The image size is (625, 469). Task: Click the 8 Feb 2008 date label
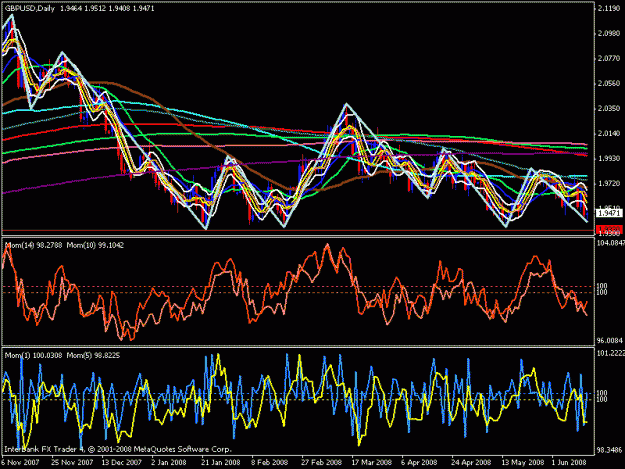(269, 462)
